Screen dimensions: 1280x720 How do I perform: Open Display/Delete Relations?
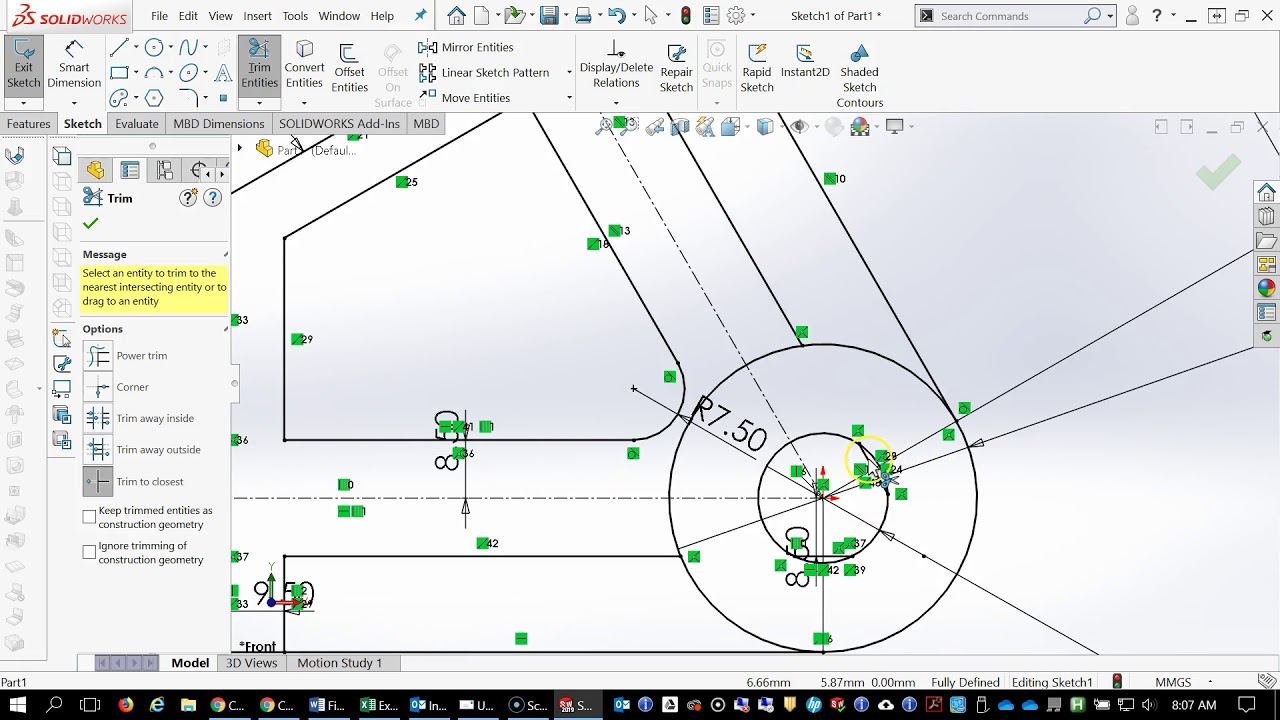coord(616,66)
